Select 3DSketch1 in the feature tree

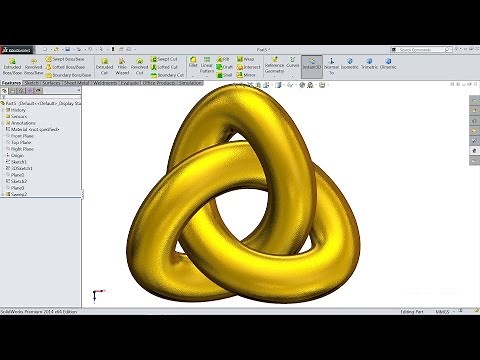(19, 168)
